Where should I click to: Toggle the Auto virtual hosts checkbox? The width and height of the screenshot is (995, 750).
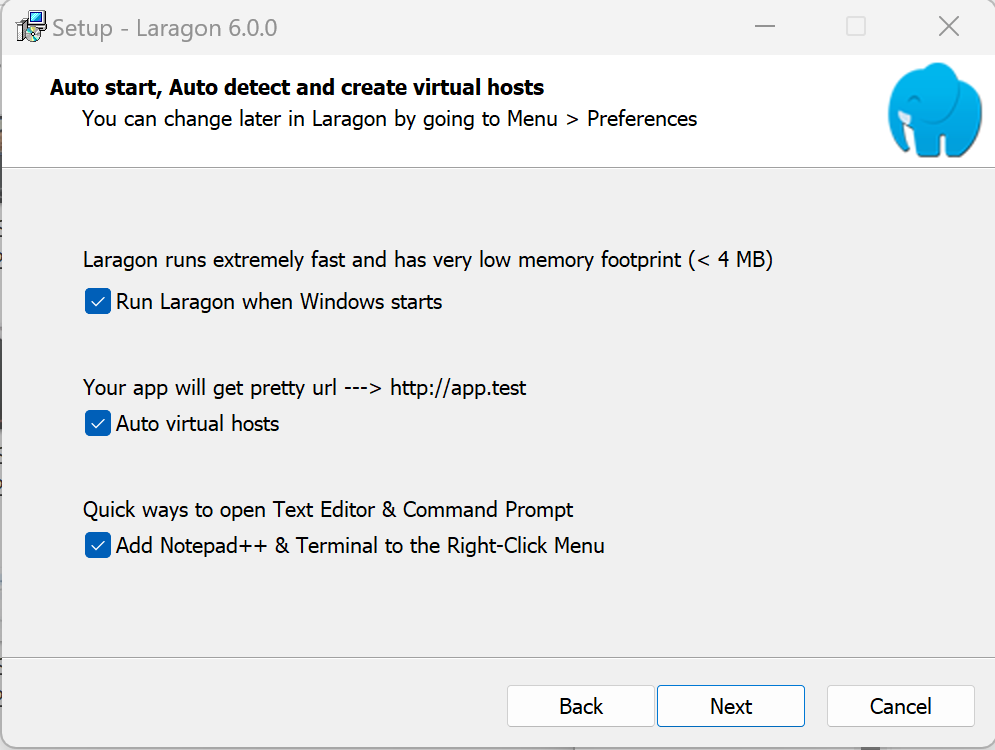98,423
